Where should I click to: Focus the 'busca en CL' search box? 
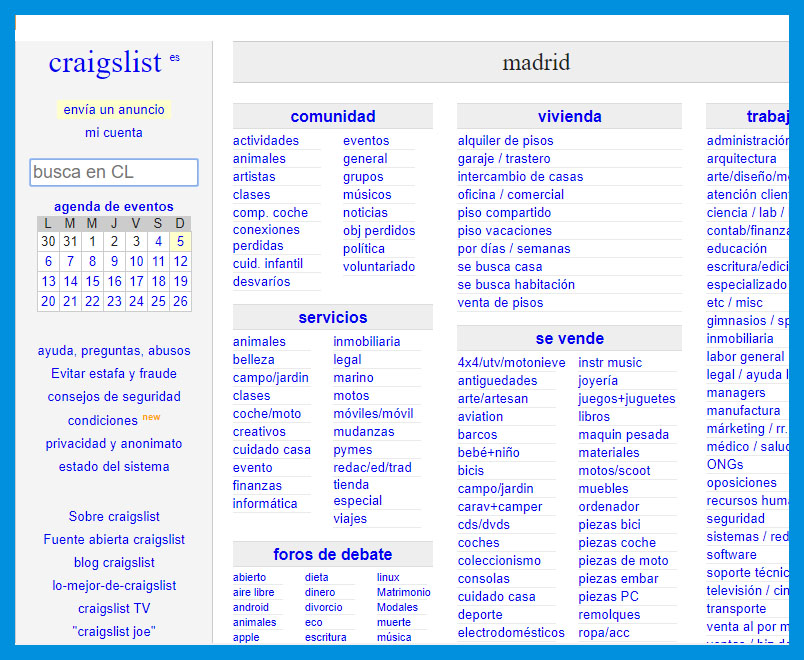114,172
